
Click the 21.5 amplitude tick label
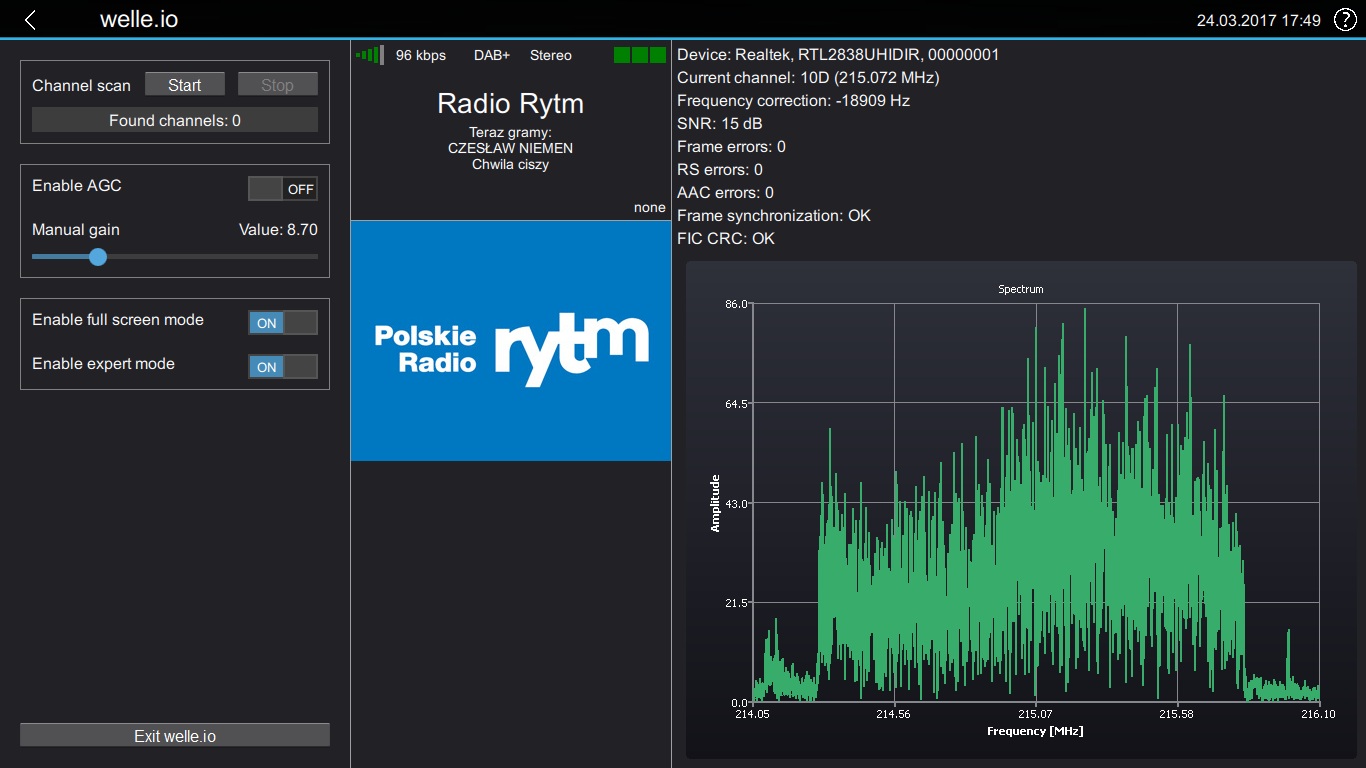tap(737, 603)
